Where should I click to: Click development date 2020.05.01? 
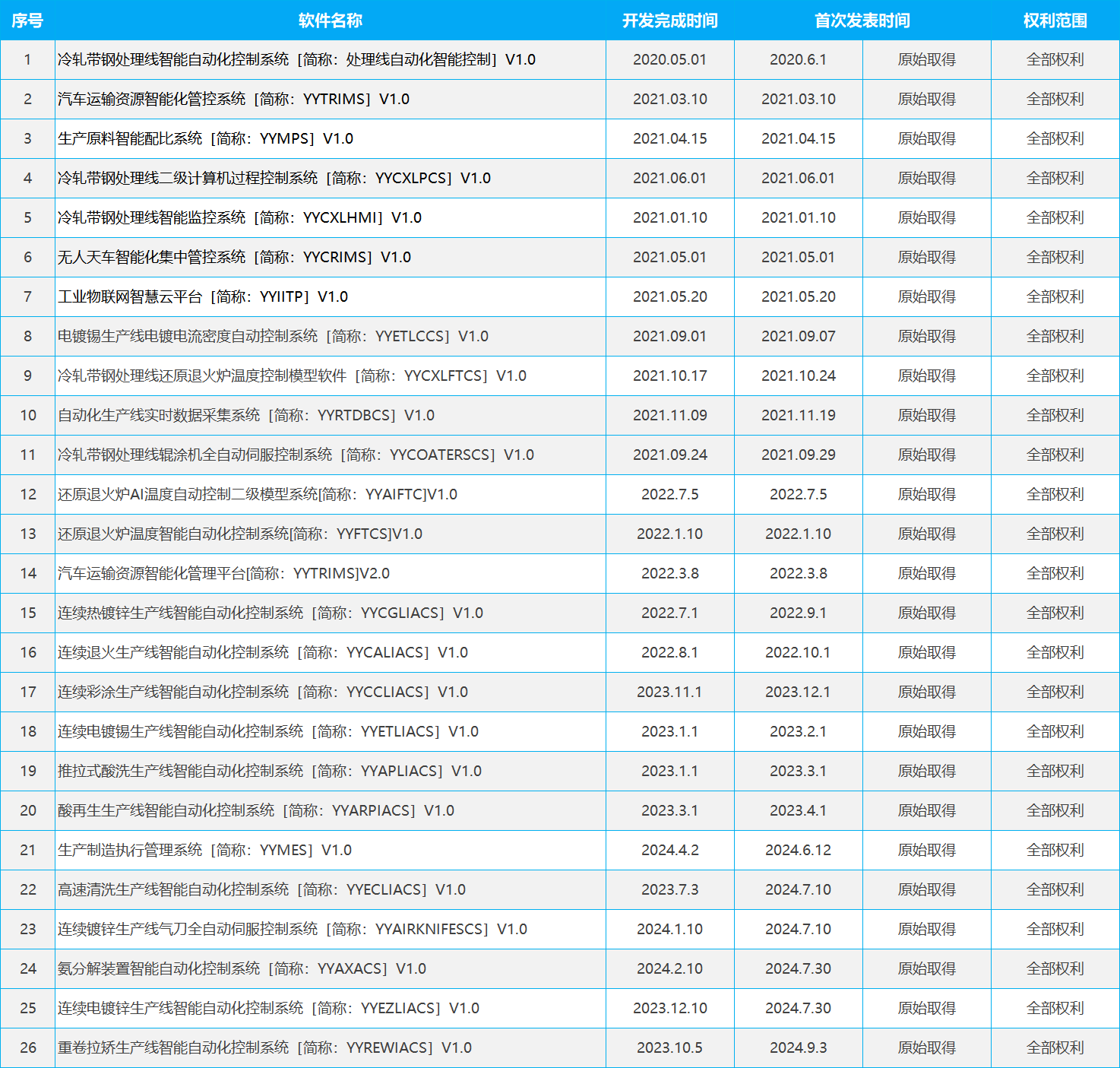[x=670, y=60]
